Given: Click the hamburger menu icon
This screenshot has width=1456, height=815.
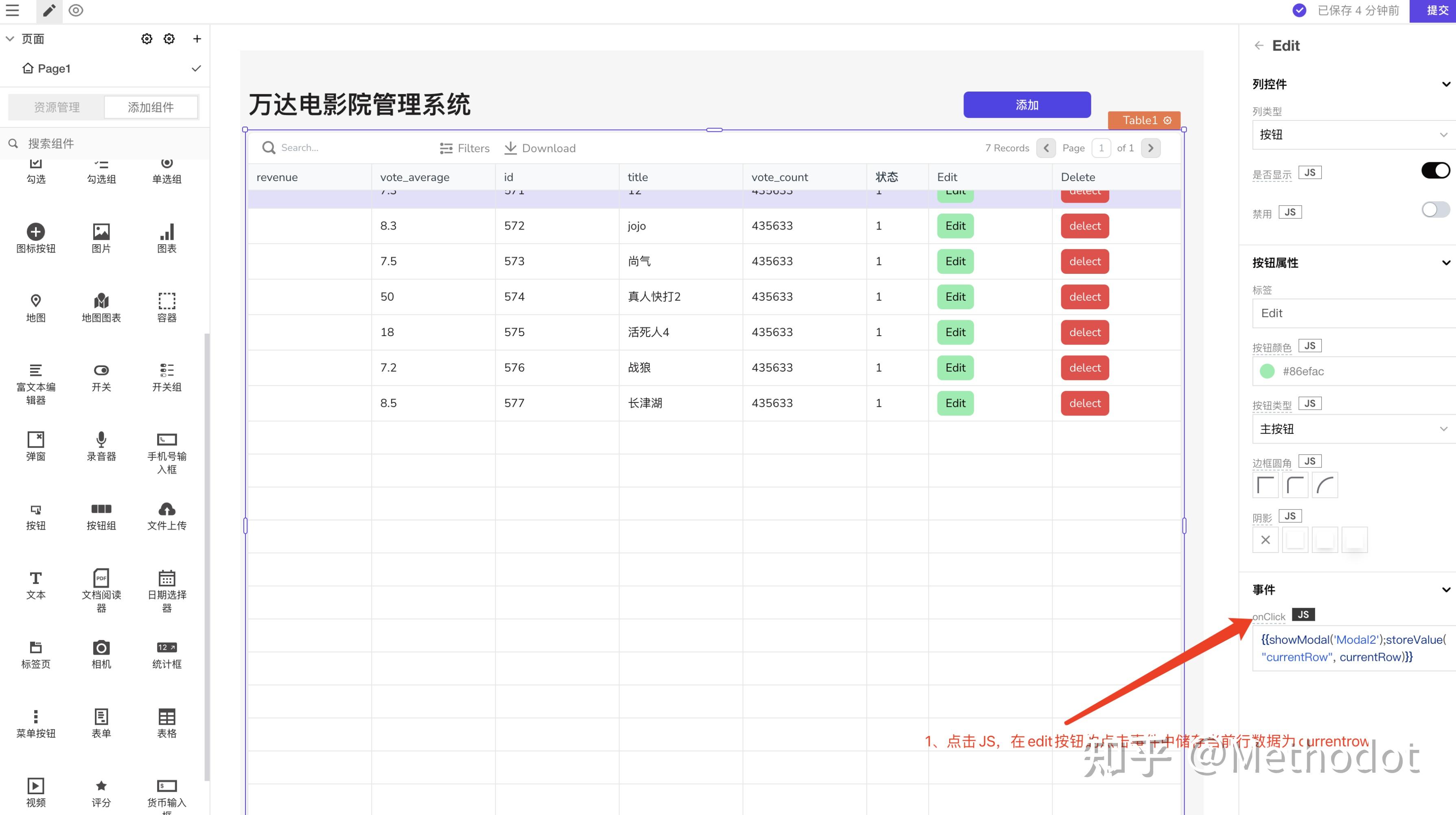Looking at the screenshot, I should pyautogui.click(x=13, y=10).
